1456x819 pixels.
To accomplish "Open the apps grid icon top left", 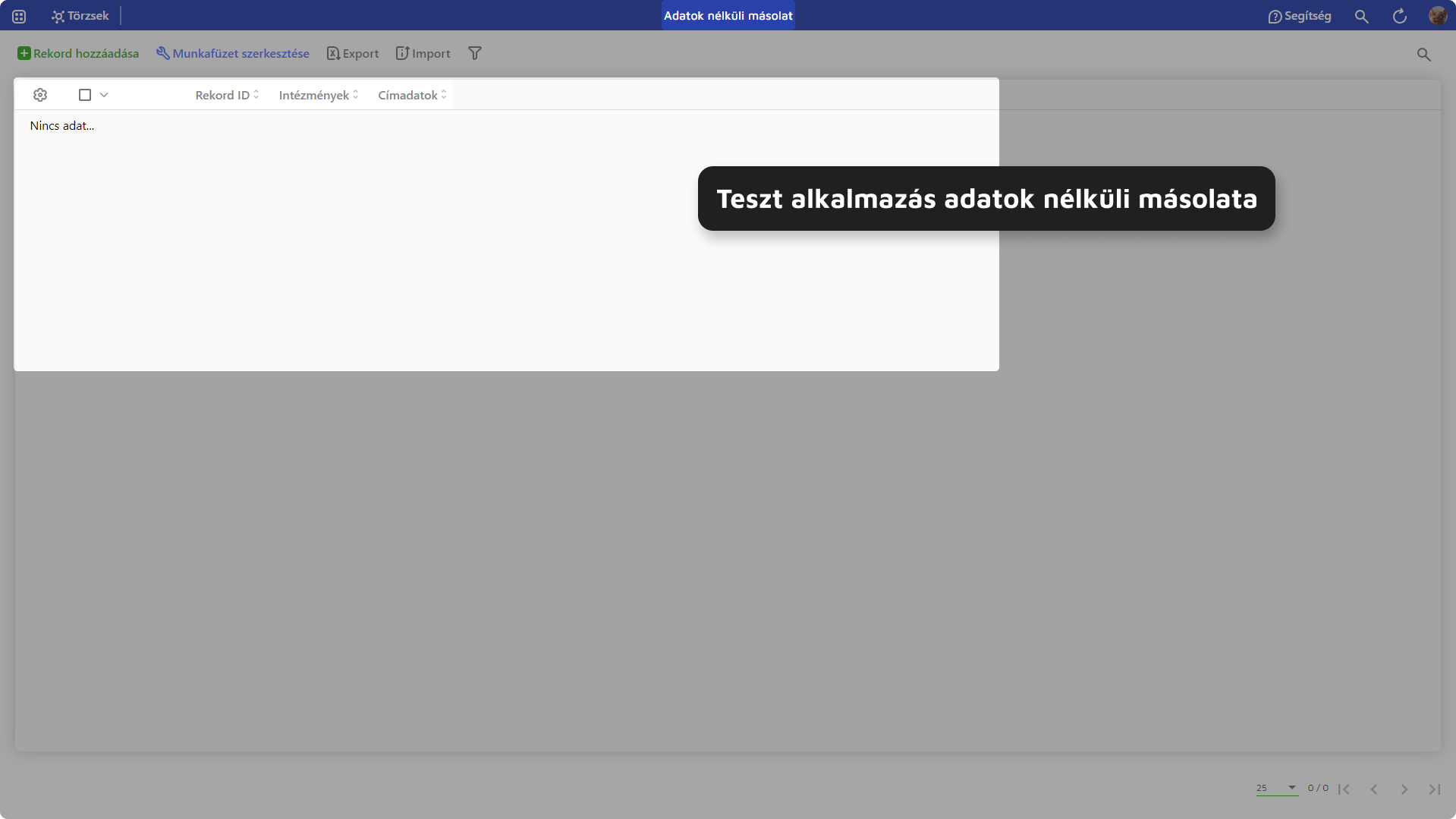I will click(18, 15).
